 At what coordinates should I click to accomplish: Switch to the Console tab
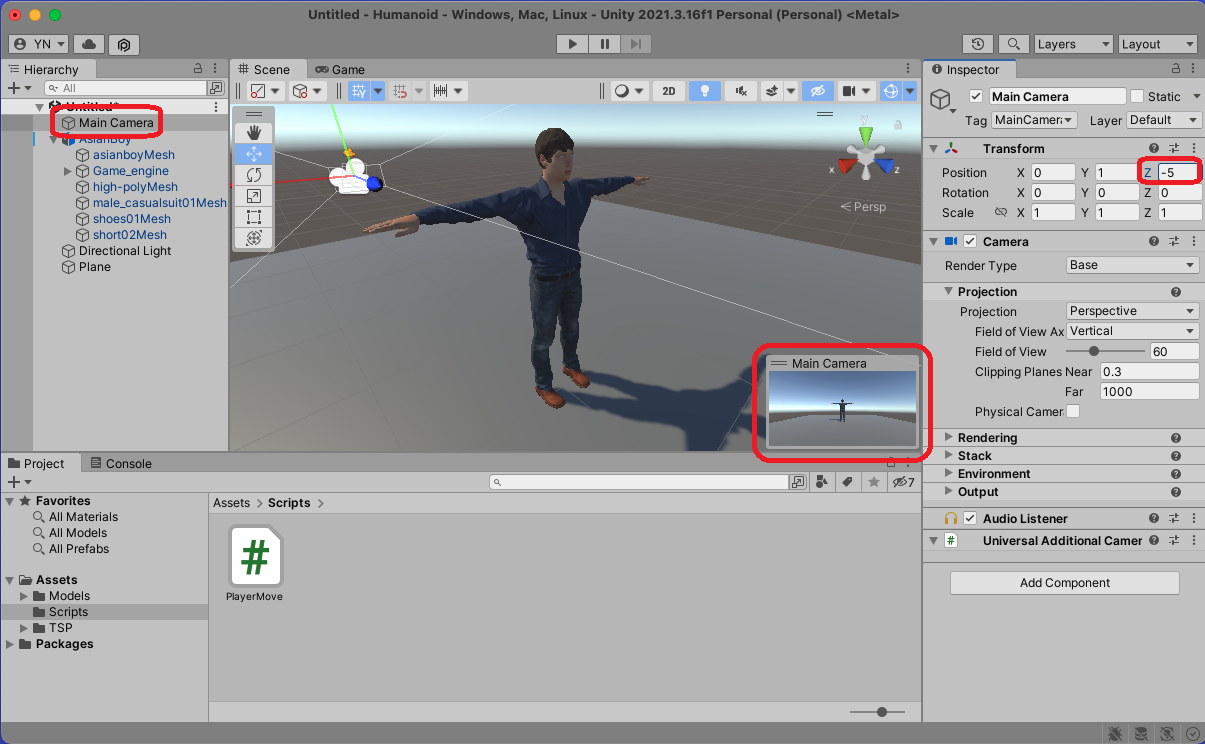point(121,464)
